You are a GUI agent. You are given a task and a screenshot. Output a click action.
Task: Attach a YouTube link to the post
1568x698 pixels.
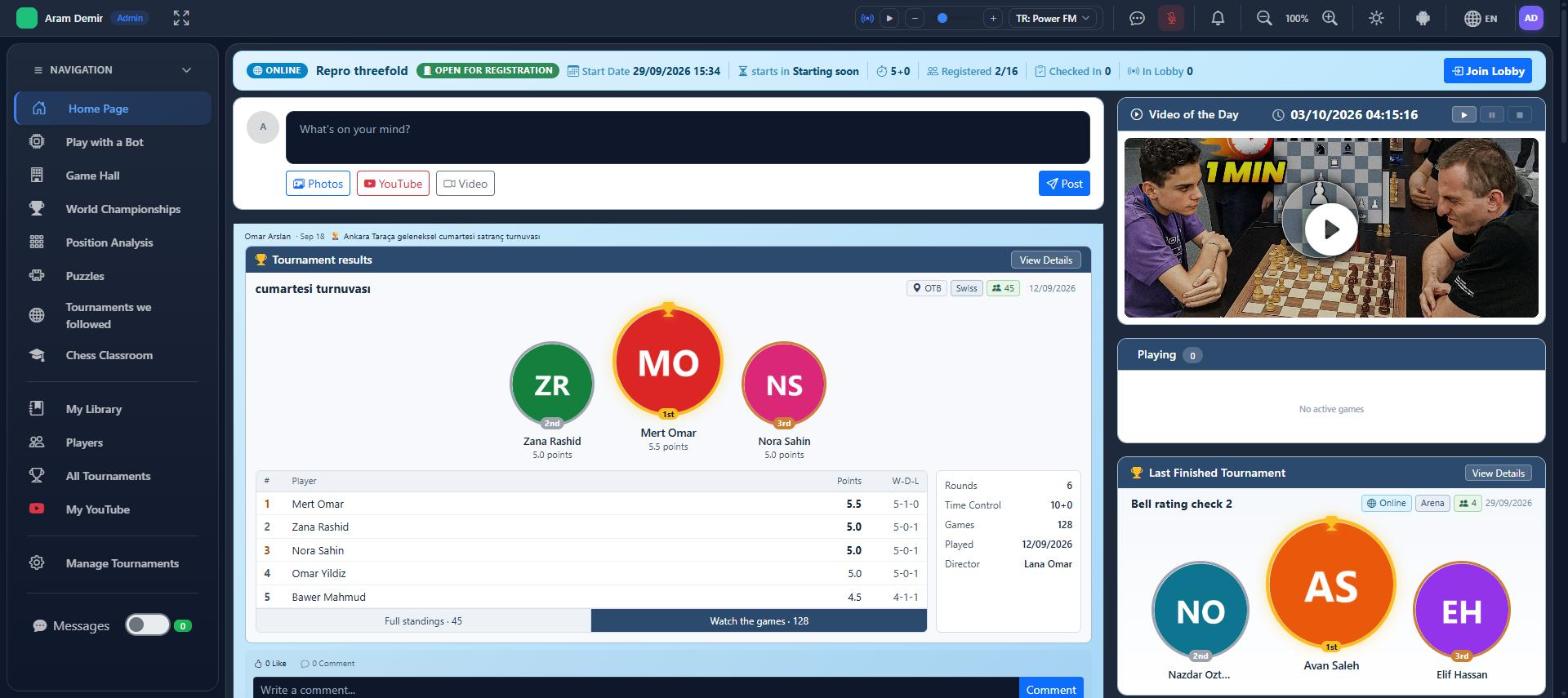(393, 183)
